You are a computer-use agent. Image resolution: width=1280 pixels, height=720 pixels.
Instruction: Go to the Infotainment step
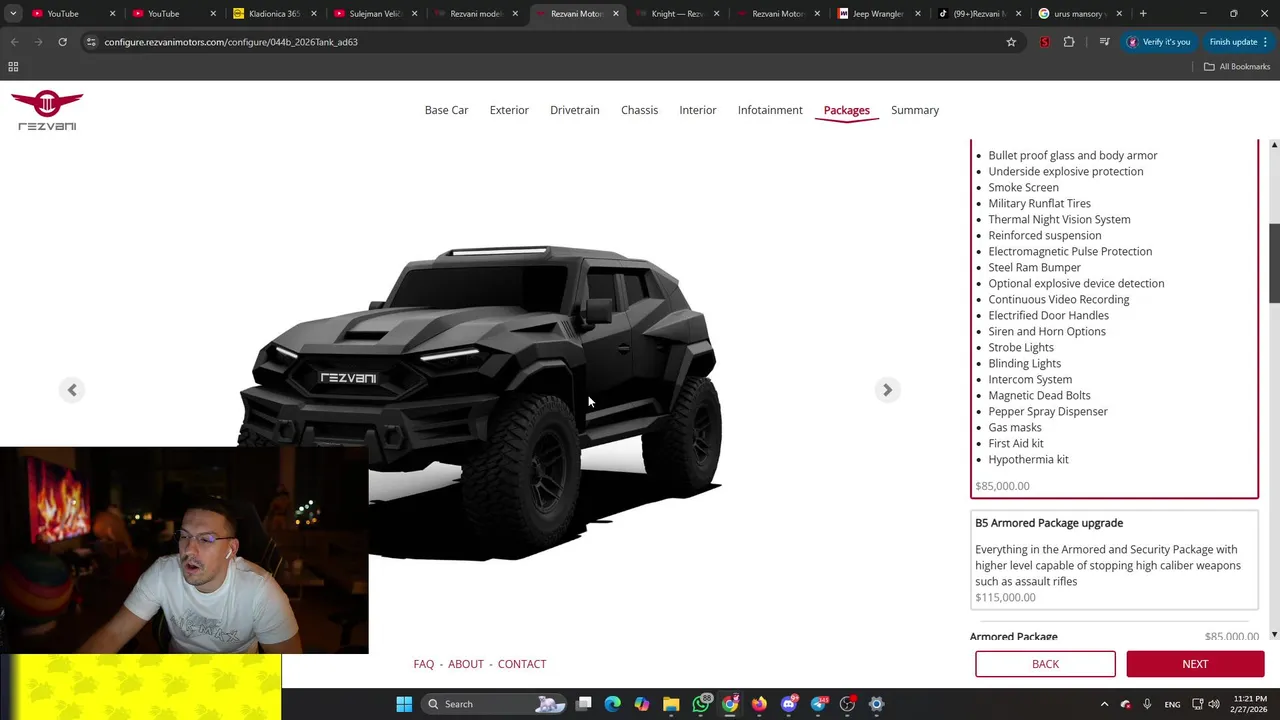(770, 110)
